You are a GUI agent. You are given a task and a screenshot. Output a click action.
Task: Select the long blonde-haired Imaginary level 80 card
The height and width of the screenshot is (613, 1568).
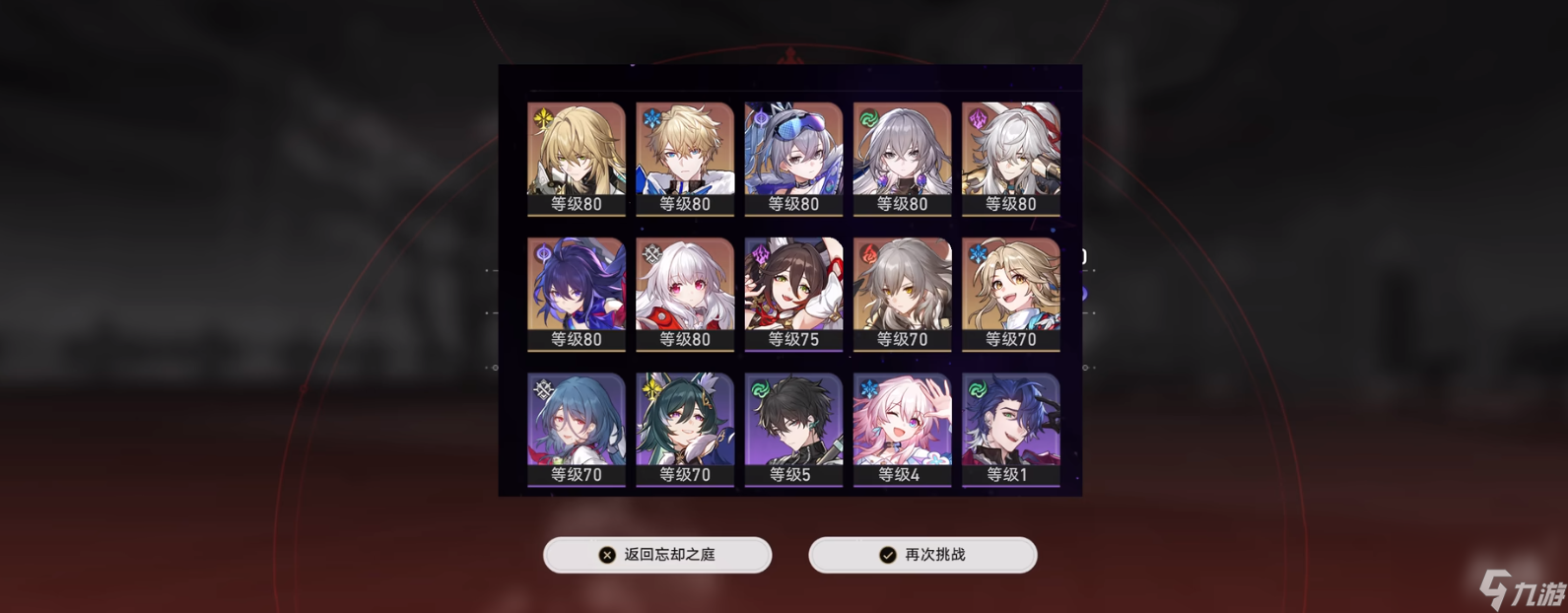577,159
